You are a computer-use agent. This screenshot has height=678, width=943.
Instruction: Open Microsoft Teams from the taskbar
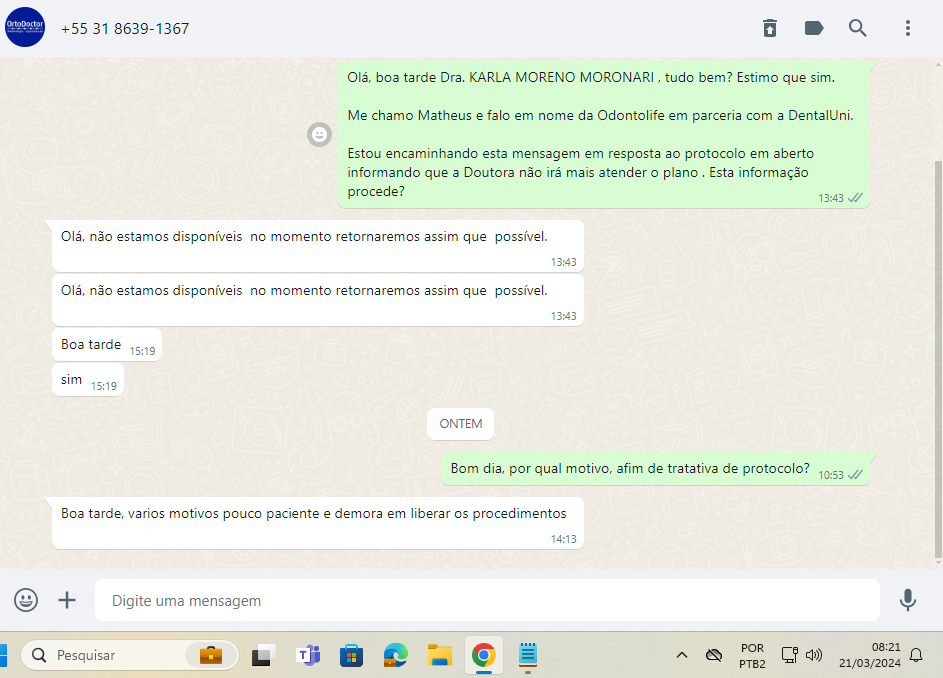[x=307, y=656]
